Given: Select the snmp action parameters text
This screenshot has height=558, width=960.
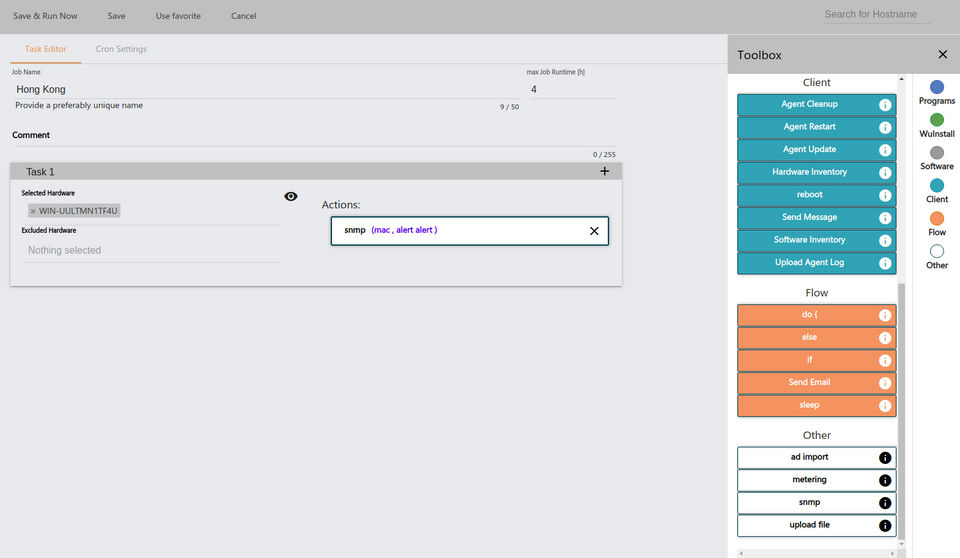Looking at the screenshot, I should 404,230.
